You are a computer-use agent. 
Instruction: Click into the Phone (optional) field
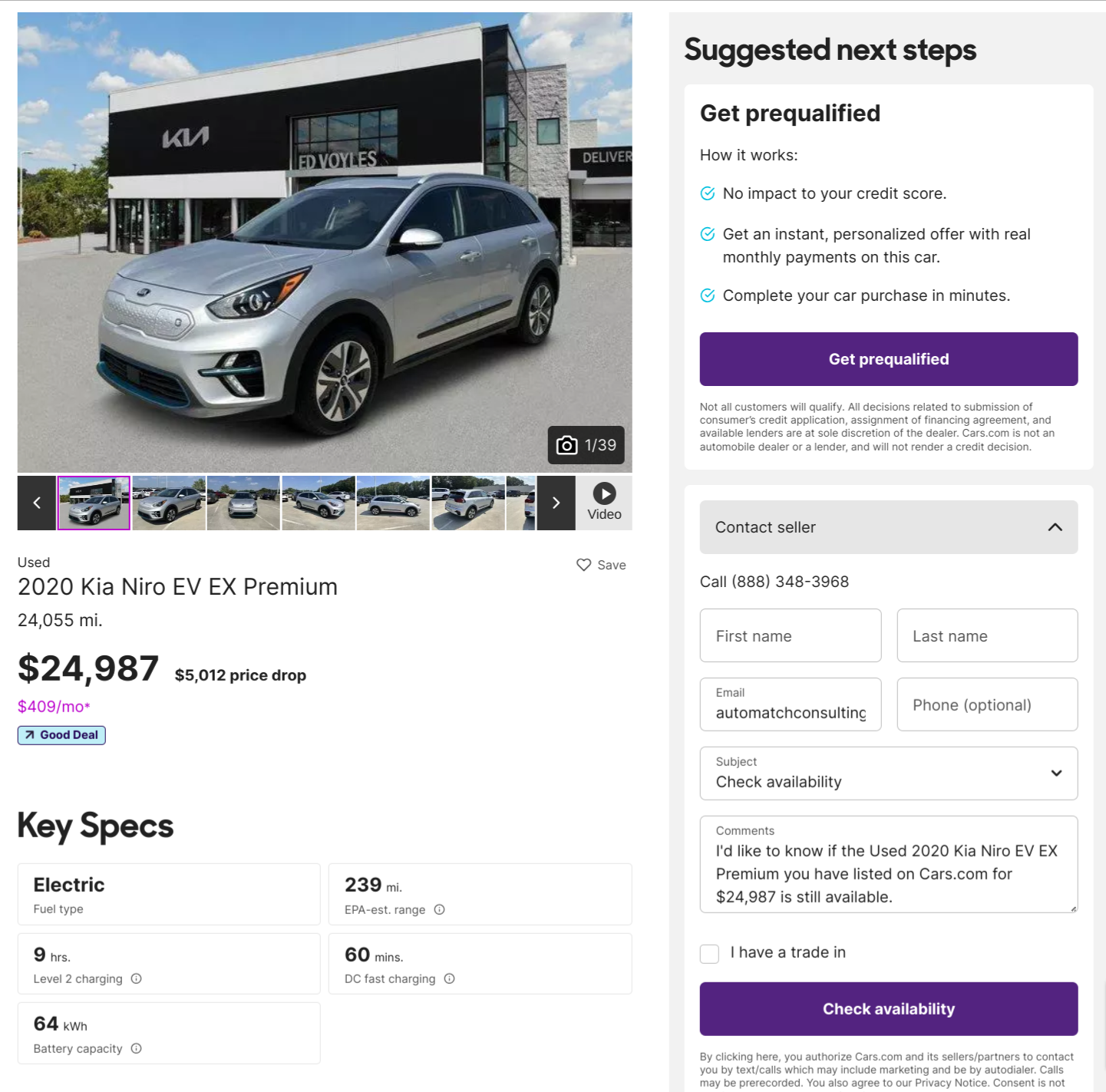point(986,704)
